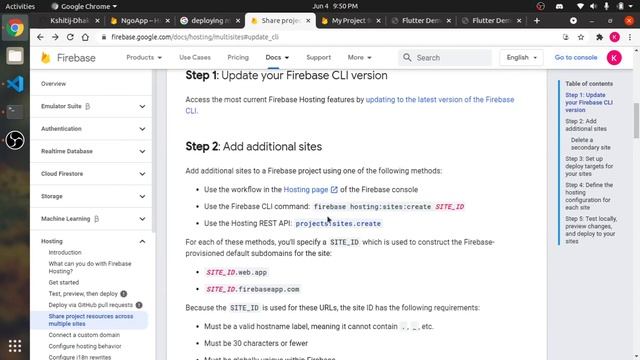Image resolution: width=640 pixels, height=360 pixels.
Task: Open the projects.sites.create API link
Action: point(338,224)
